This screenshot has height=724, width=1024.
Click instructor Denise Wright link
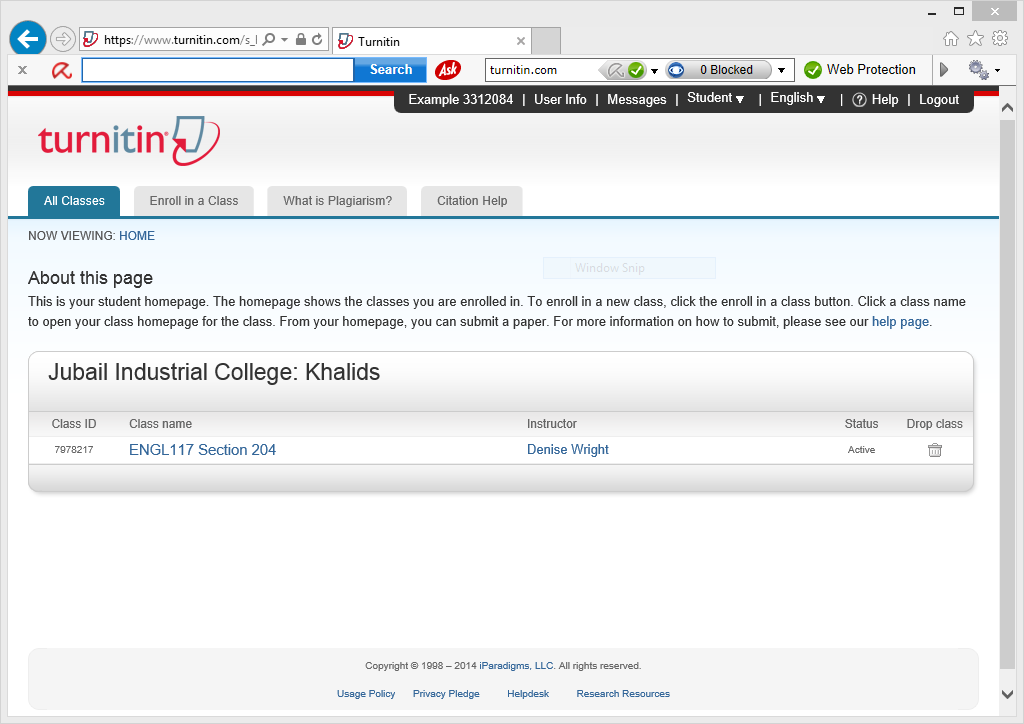[x=568, y=450]
